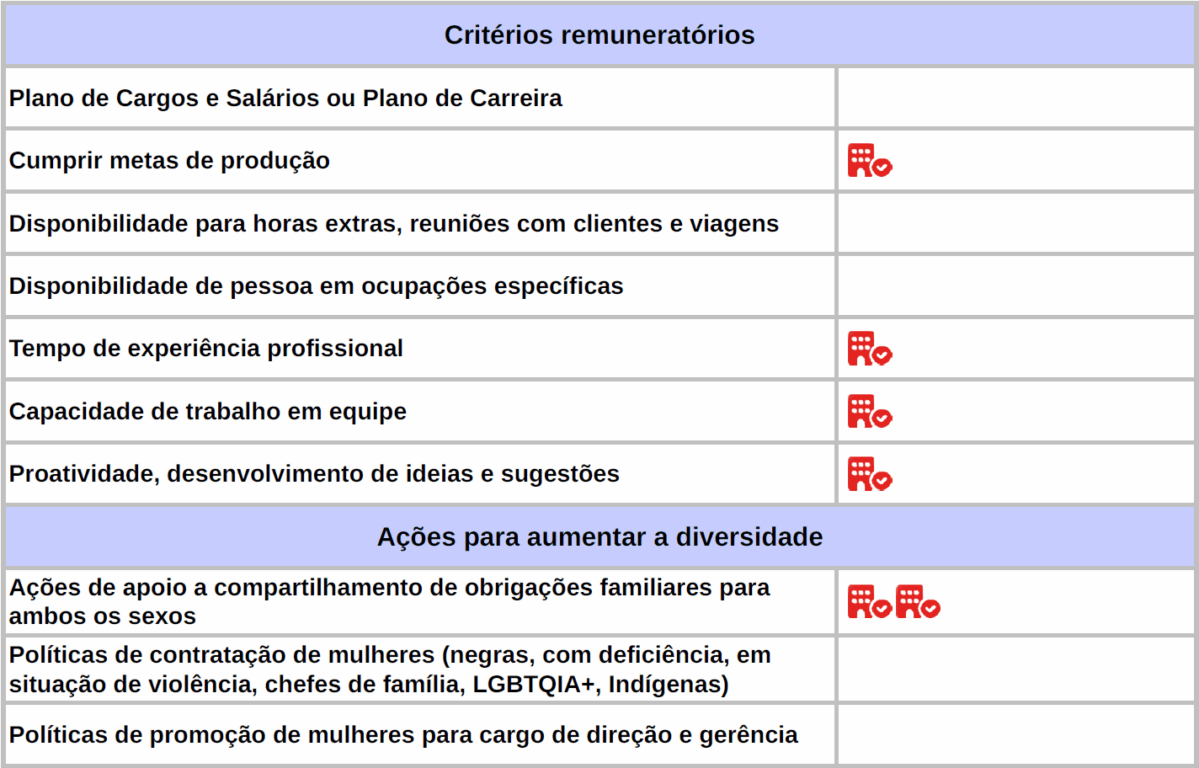The height and width of the screenshot is (768, 1199).
Task: Select the icon for Capacidade de trabalho em equipe
Action: (869, 411)
